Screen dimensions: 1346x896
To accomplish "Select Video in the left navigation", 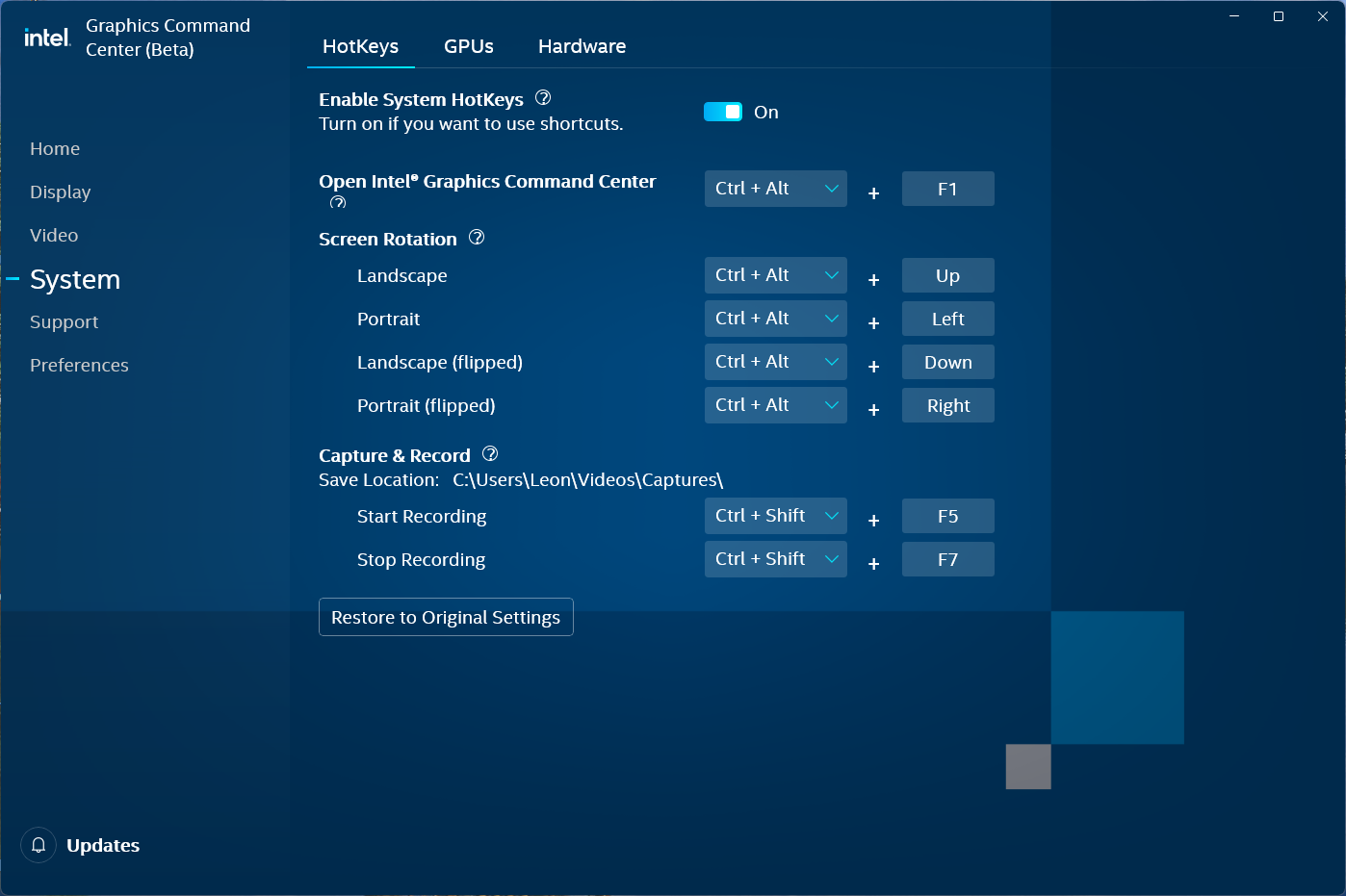I will (54, 235).
